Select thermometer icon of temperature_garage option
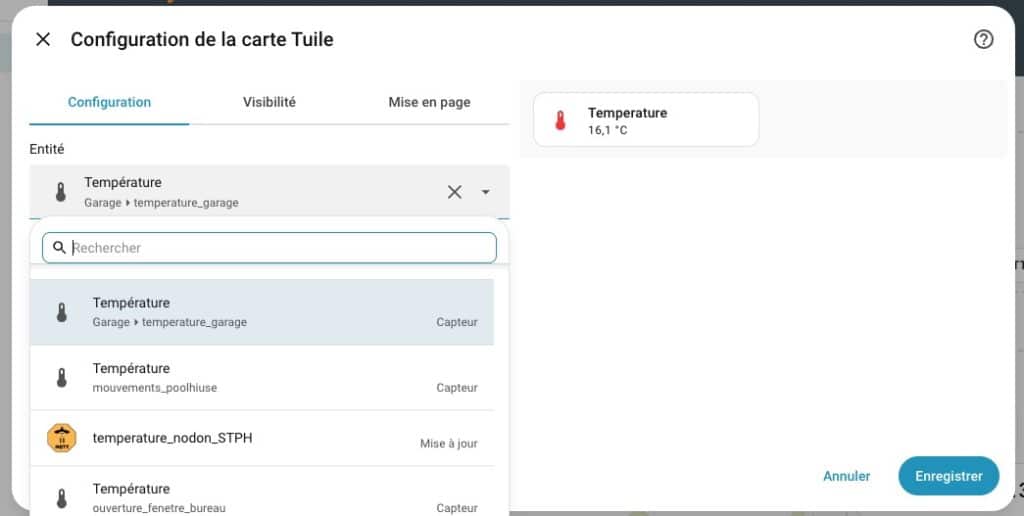 61,312
